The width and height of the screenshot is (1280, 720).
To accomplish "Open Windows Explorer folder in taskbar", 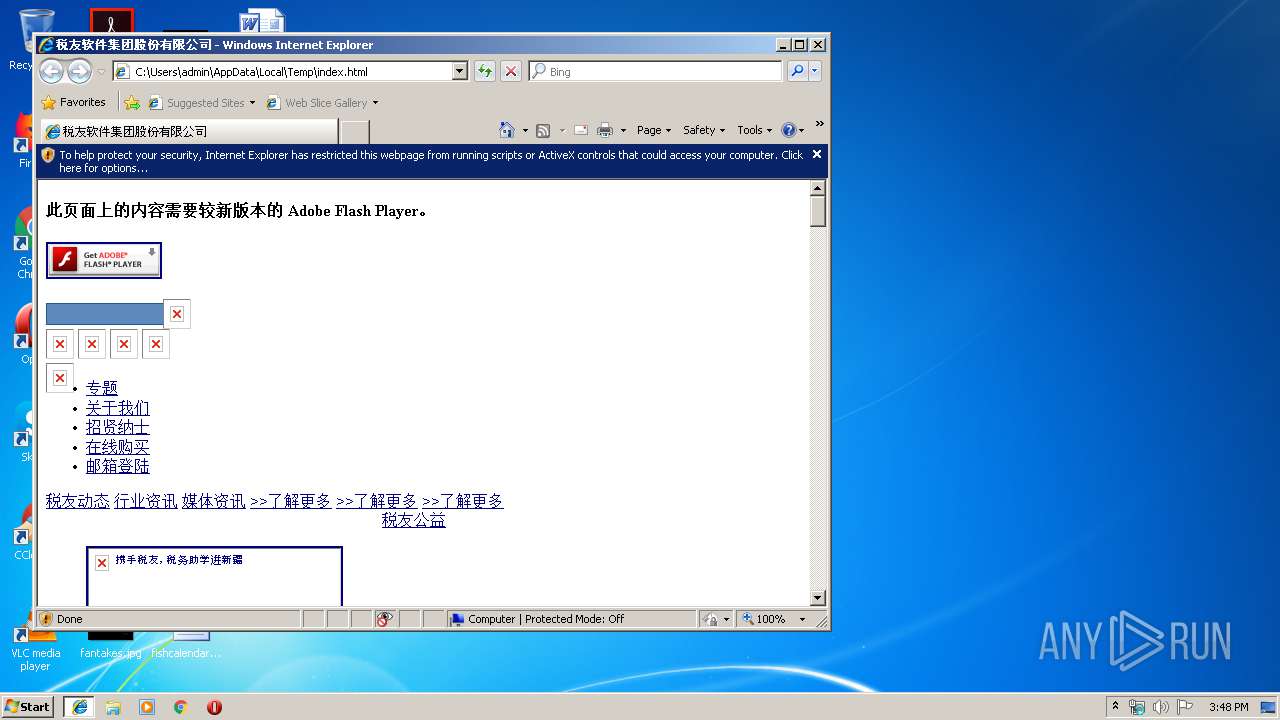I will coord(113,707).
